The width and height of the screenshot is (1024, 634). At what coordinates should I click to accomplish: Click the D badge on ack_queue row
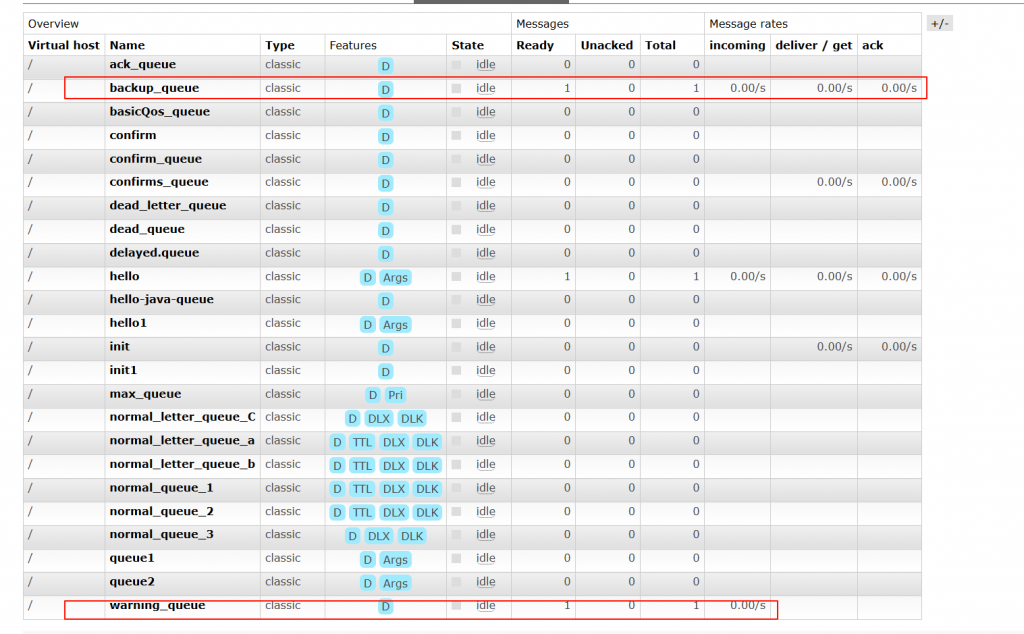click(x=385, y=66)
